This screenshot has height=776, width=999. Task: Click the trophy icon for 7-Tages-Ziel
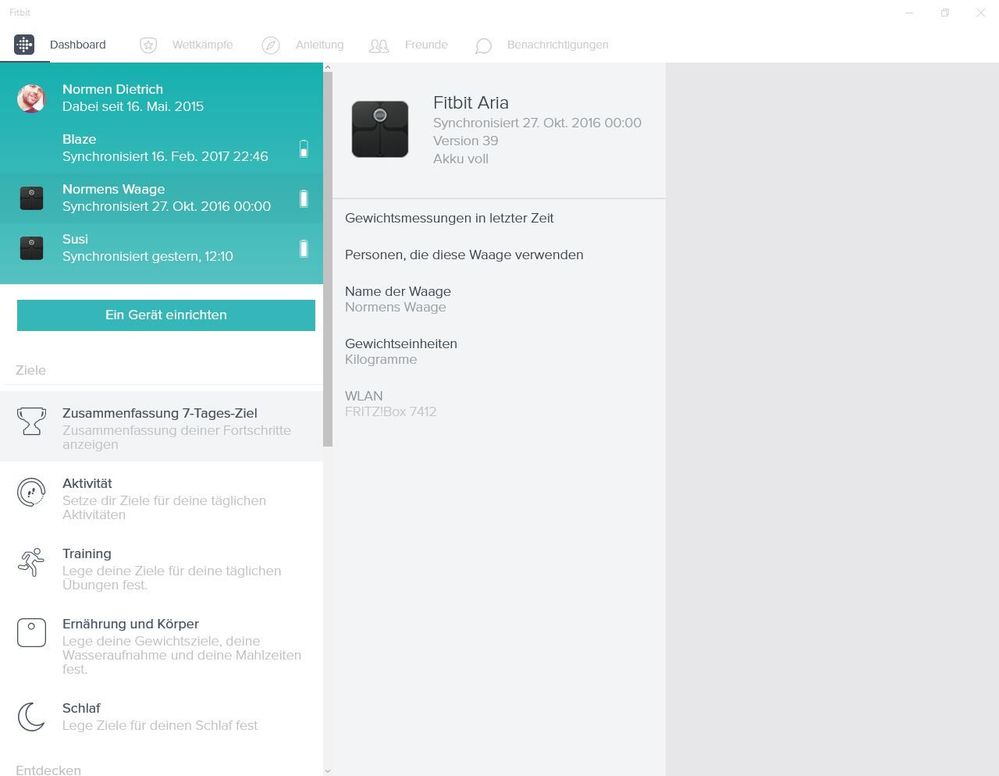tap(31, 421)
